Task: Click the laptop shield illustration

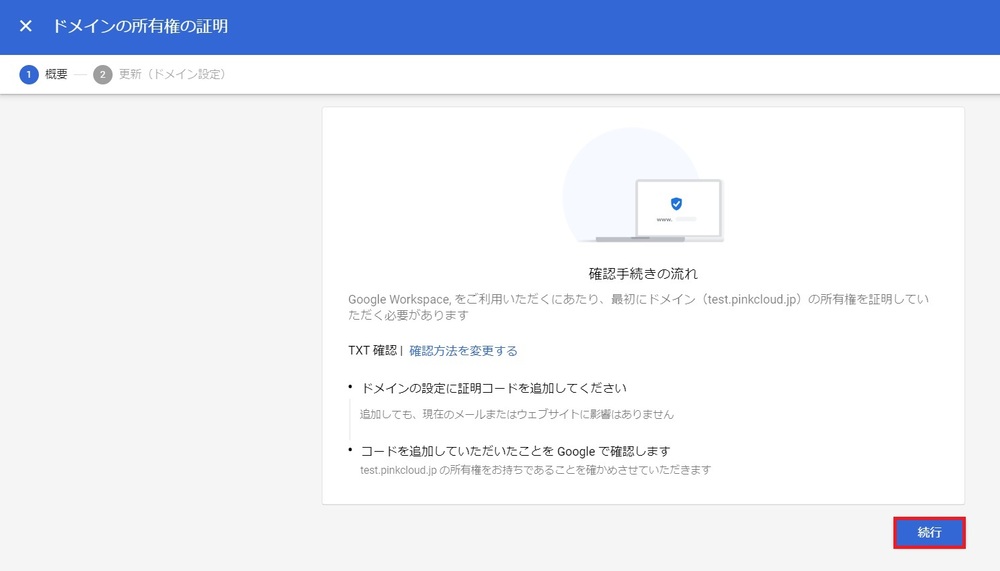Action: [x=643, y=186]
